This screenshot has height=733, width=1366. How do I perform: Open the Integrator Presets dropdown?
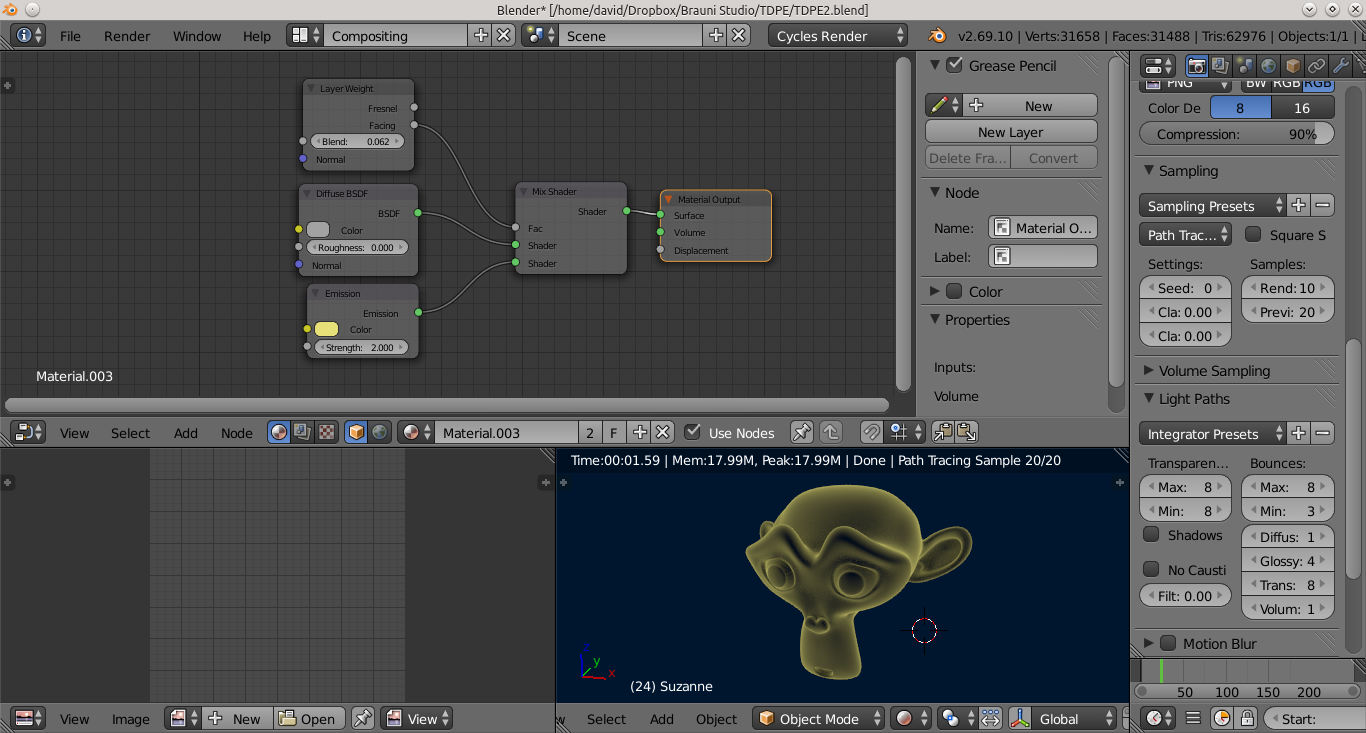tap(1212, 433)
